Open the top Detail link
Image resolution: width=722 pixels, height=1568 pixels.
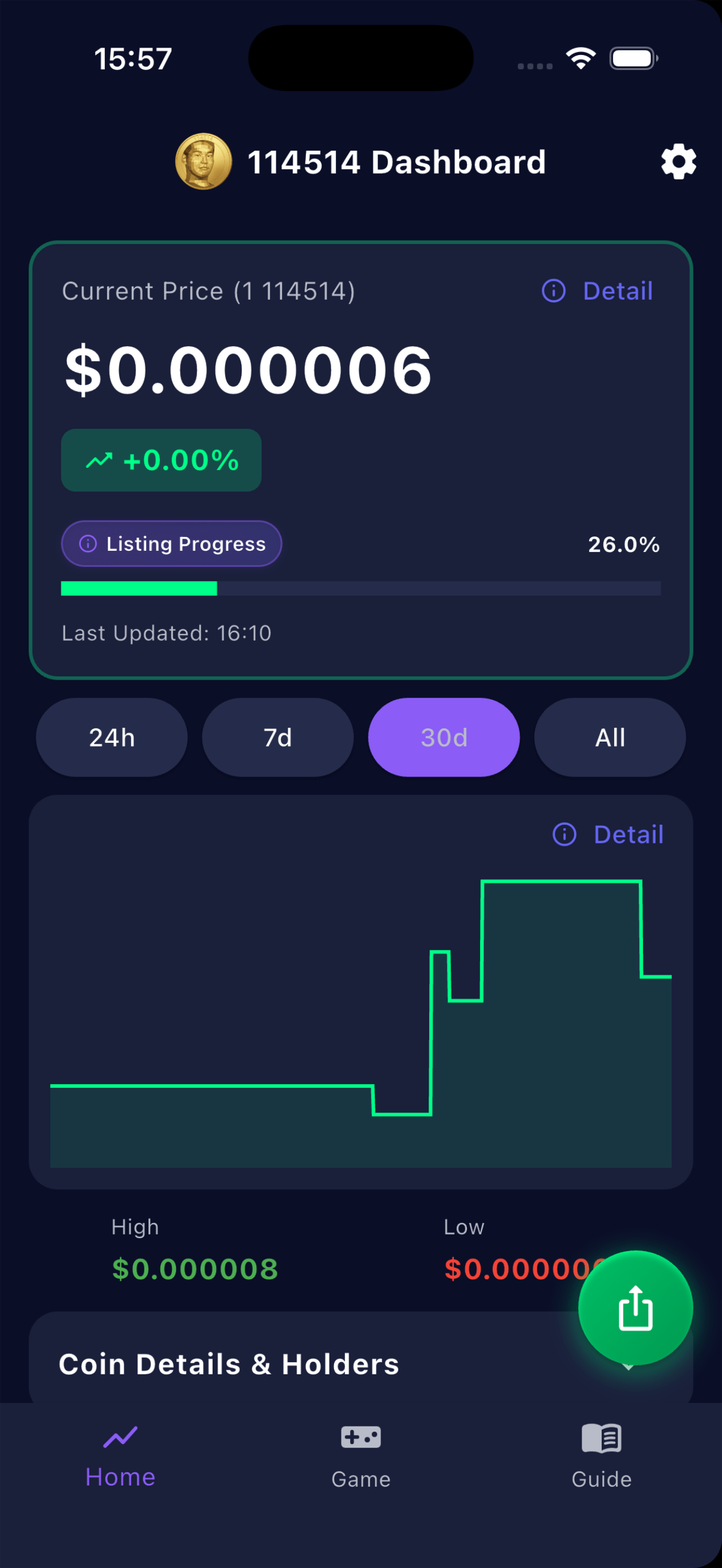[x=617, y=291]
